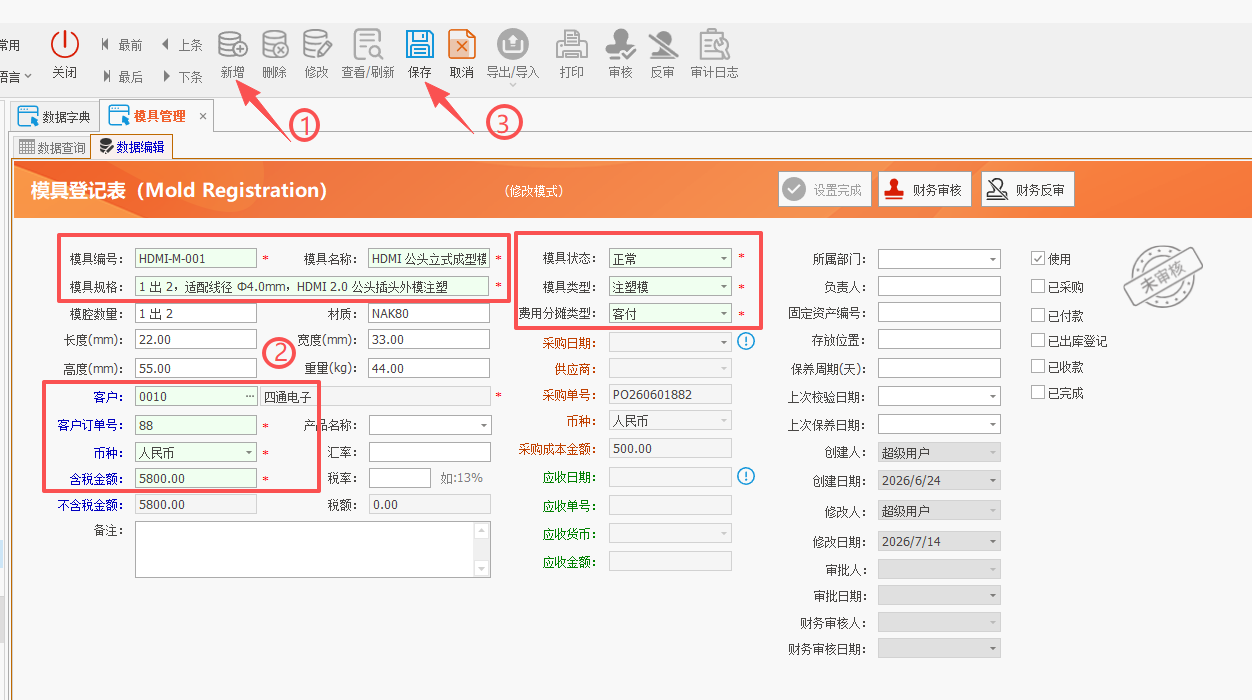The width and height of the screenshot is (1252, 700).
Task: Click the 财务审核 button
Action: pyautogui.click(x=925, y=189)
